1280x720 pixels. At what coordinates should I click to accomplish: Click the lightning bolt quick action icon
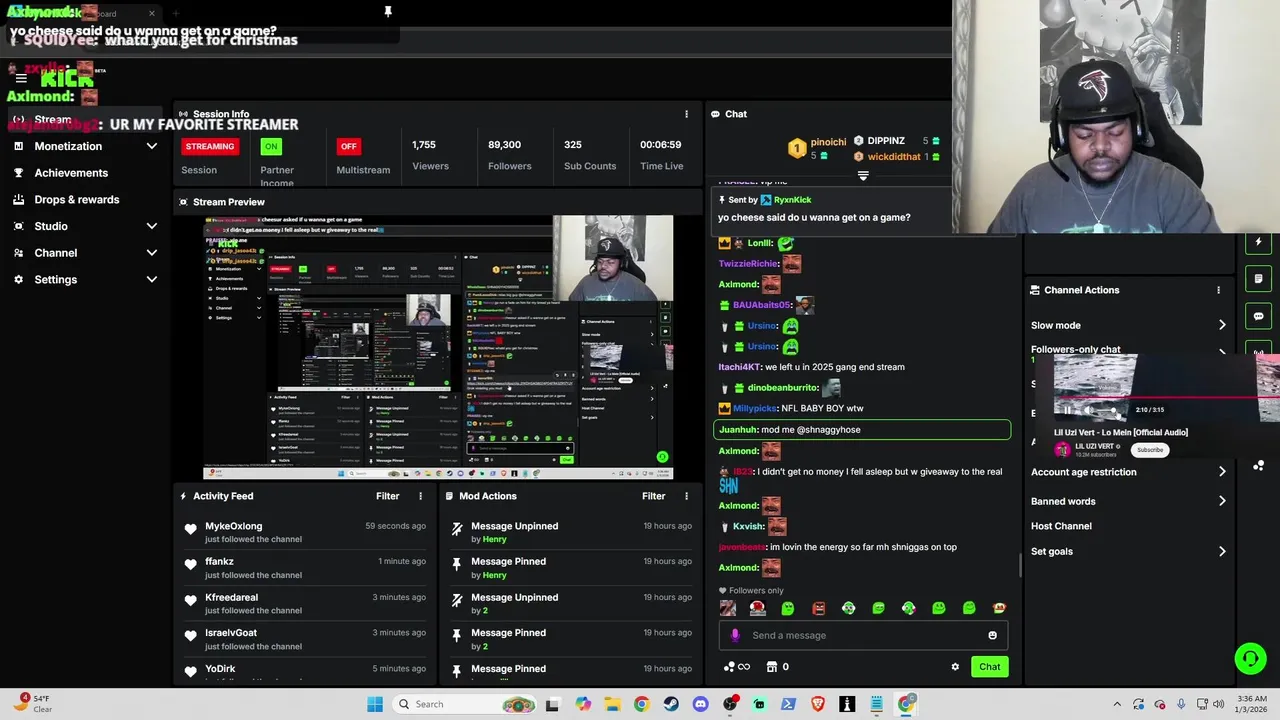coord(1258,242)
